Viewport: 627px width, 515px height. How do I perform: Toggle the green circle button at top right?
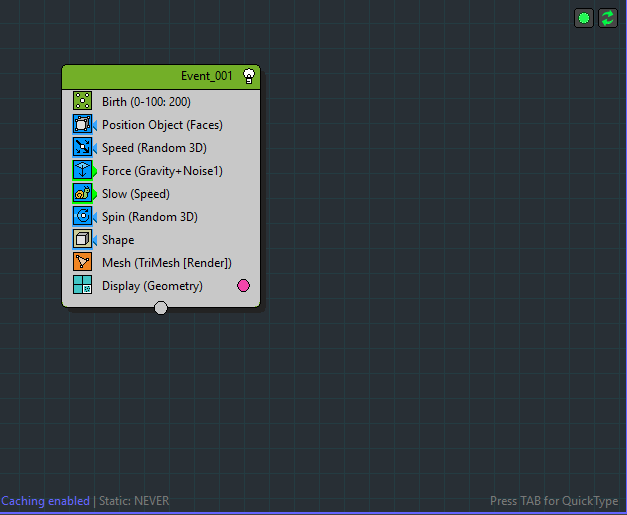click(584, 18)
